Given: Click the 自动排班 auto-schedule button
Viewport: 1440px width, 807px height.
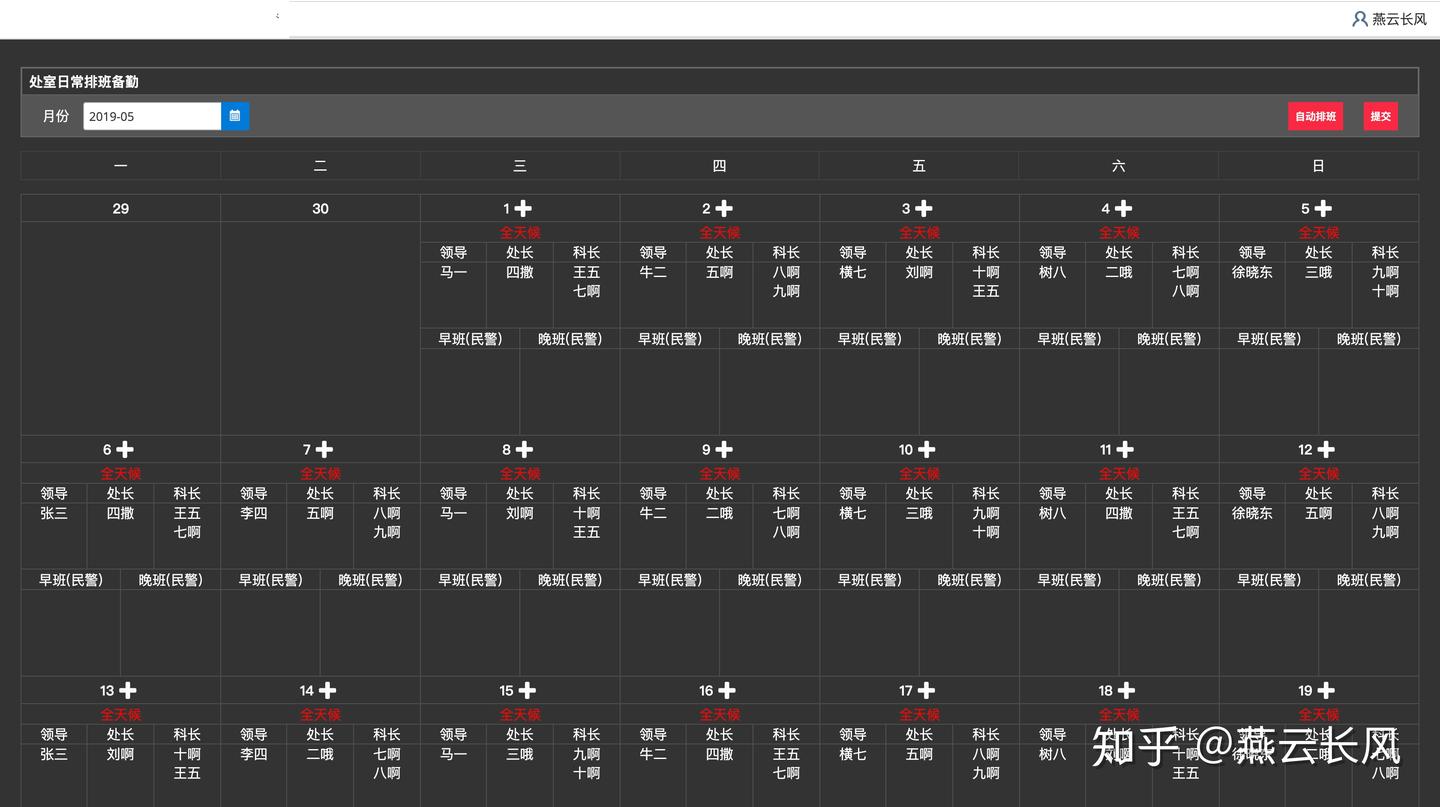Looking at the screenshot, I should [1315, 116].
